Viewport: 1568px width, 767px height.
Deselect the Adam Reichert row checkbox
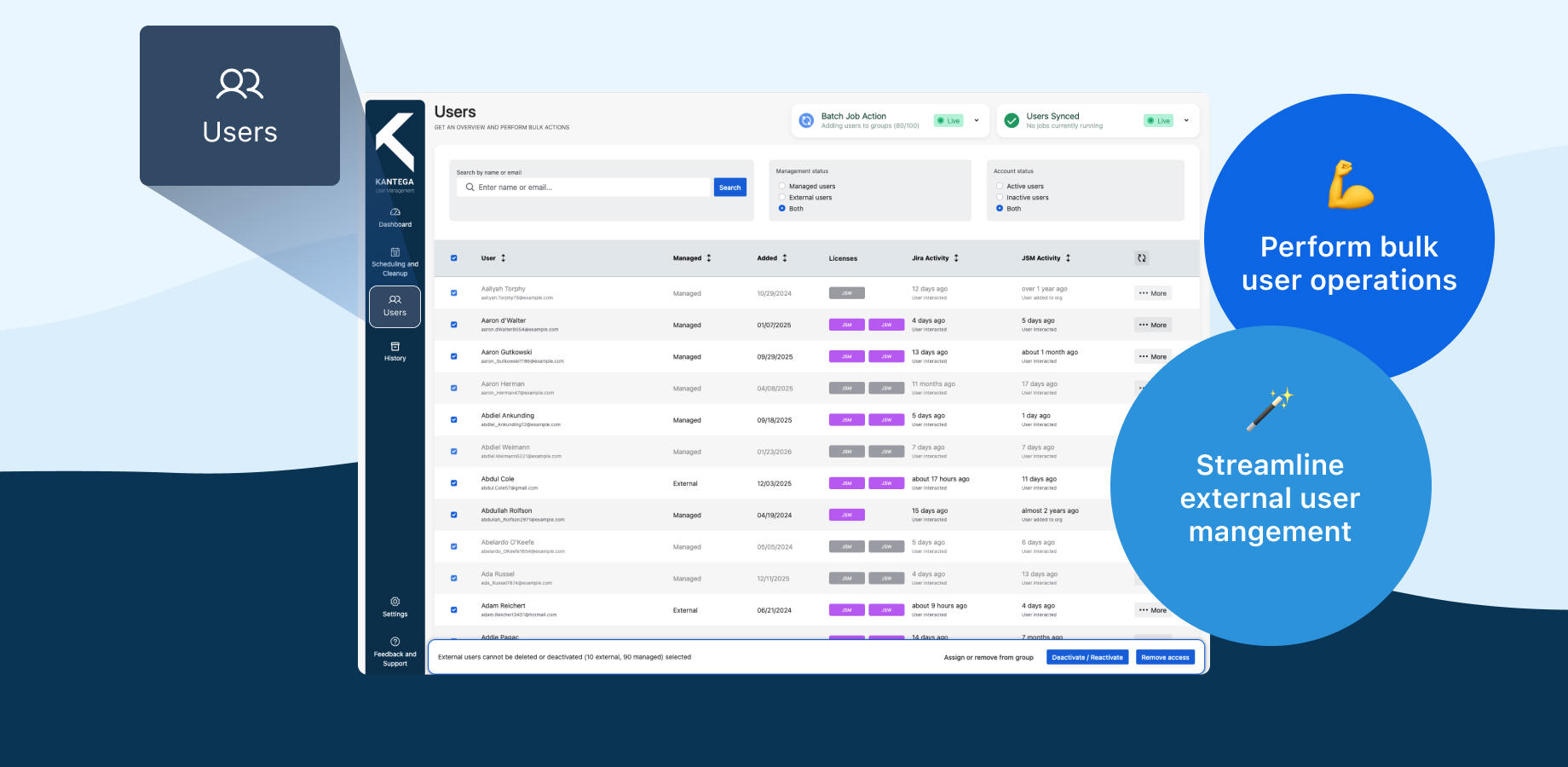[453, 610]
